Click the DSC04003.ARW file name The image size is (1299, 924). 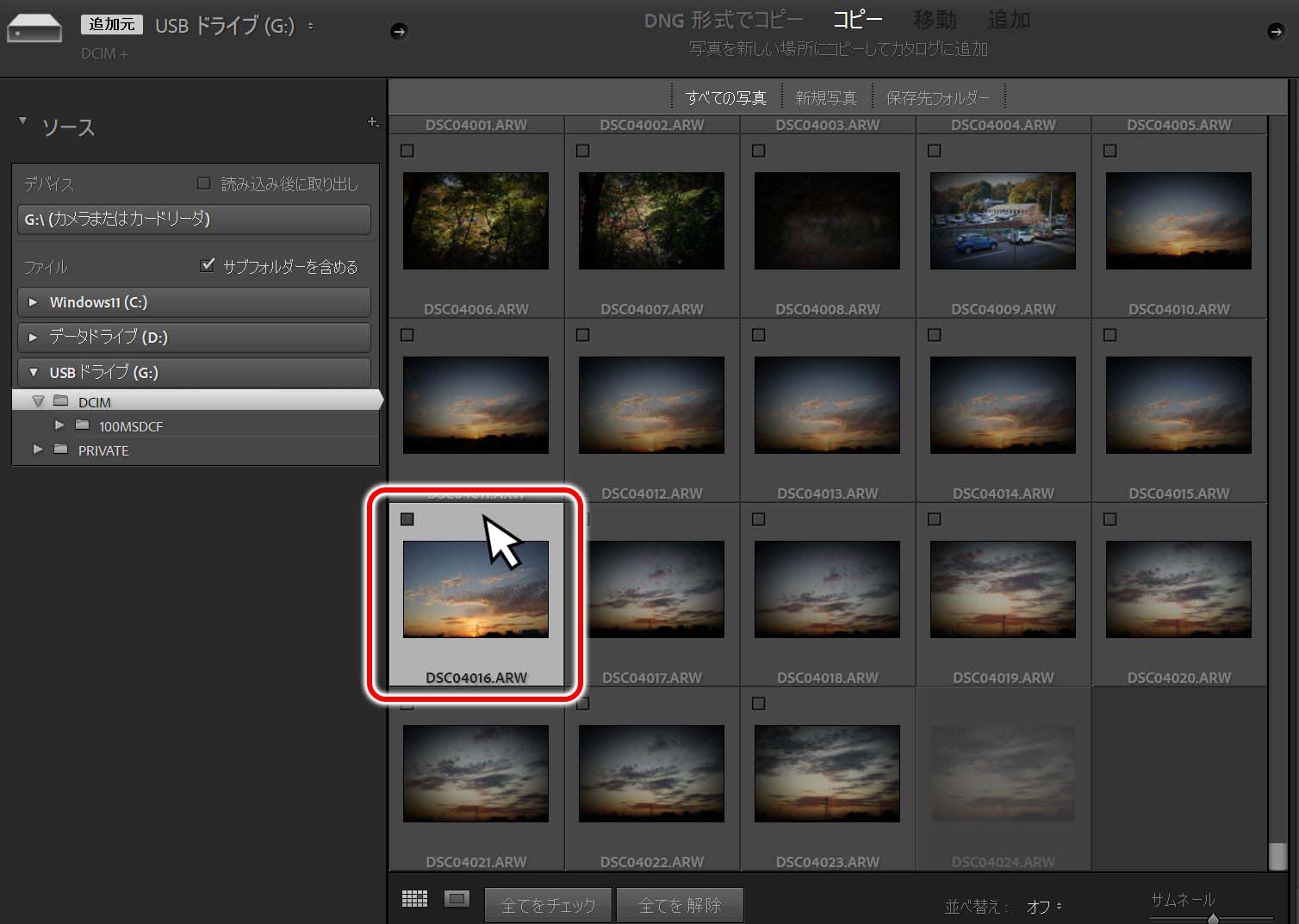[x=828, y=125]
